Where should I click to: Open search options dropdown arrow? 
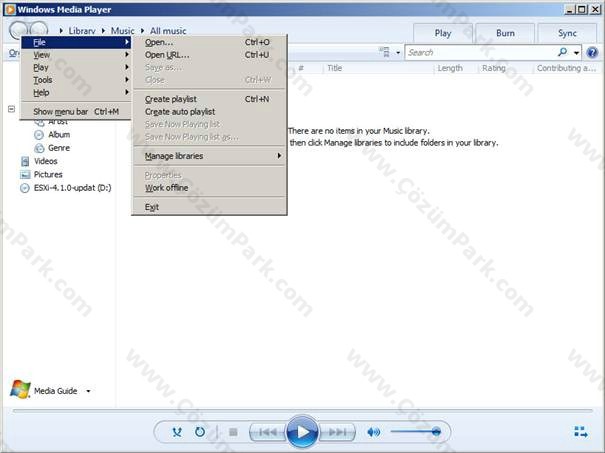point(576,52)
